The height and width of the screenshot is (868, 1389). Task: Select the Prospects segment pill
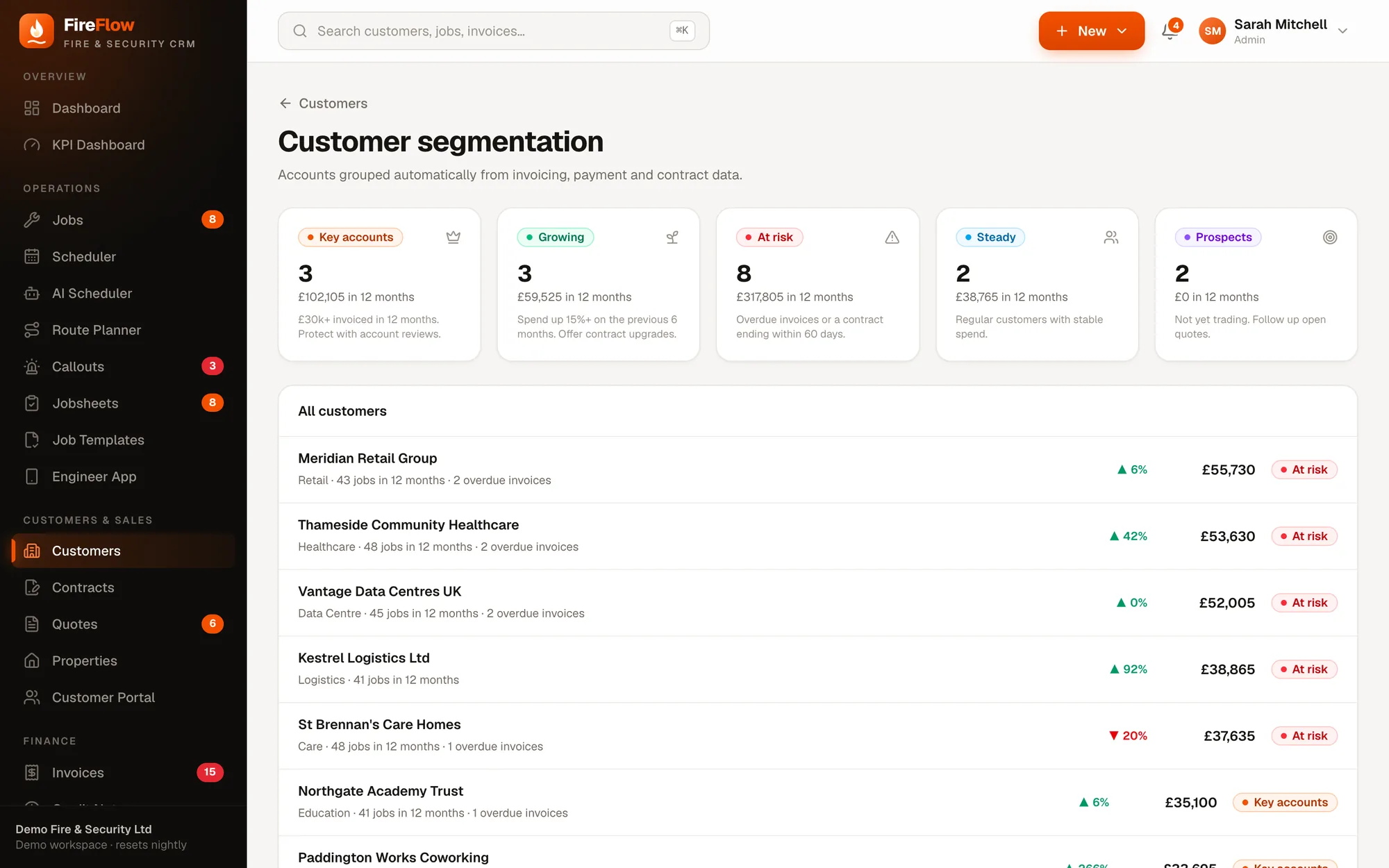1217,237
